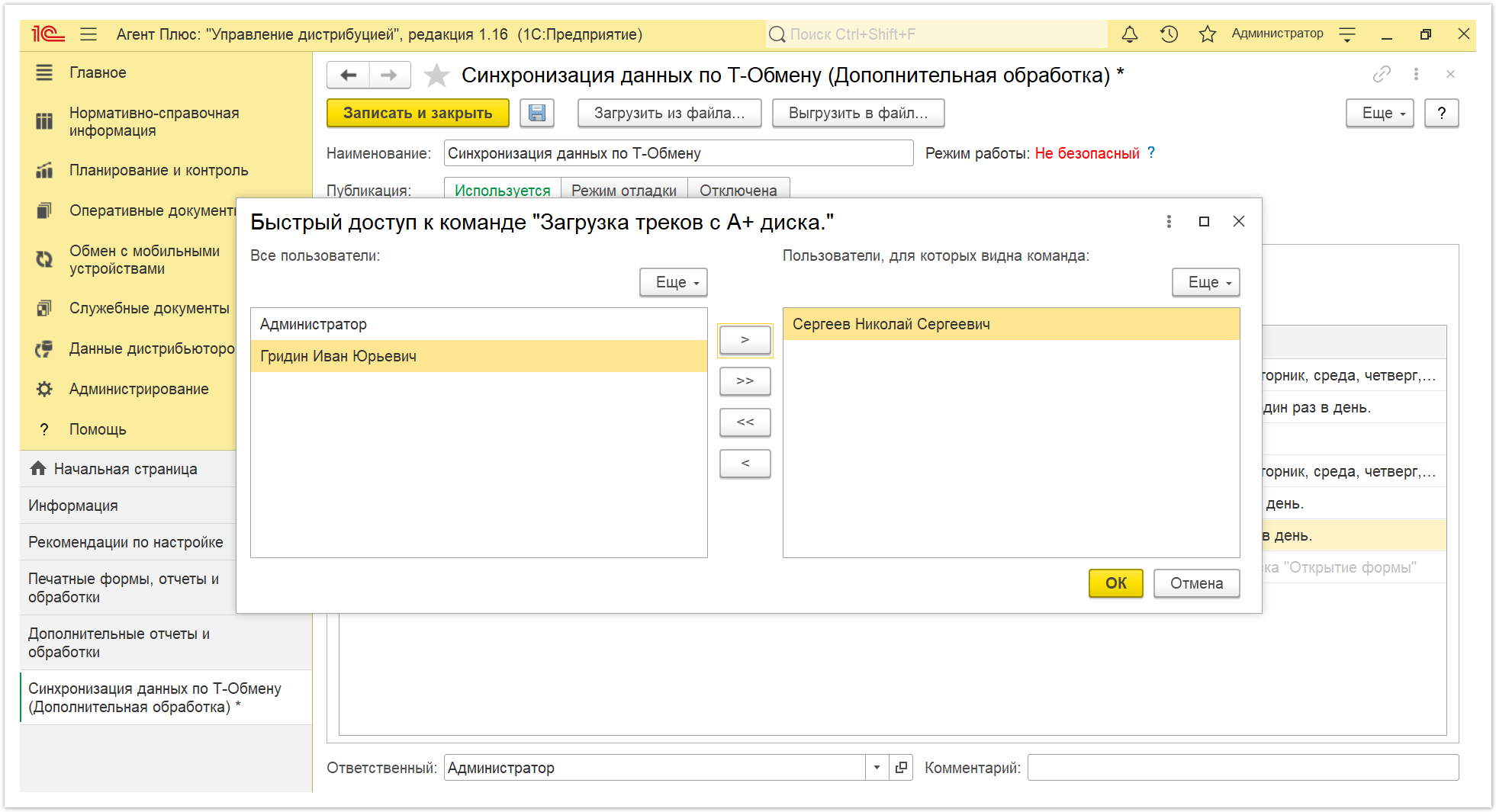The image size is (1496, 812).
Task: Click the Администратор user name in title bar
Action: tap(1277, 34)
